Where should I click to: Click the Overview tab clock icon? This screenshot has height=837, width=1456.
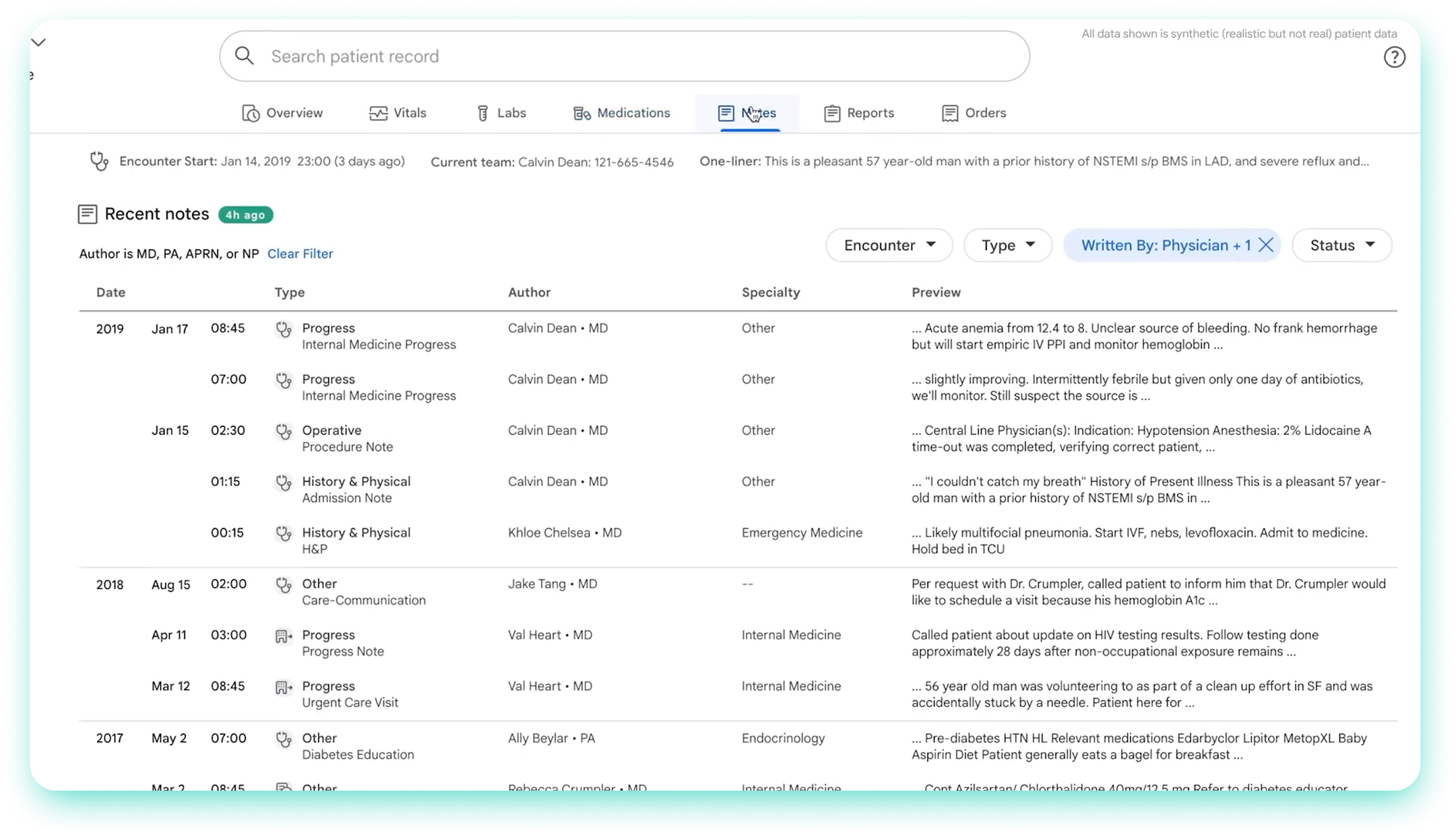click(x=251, y=113)
